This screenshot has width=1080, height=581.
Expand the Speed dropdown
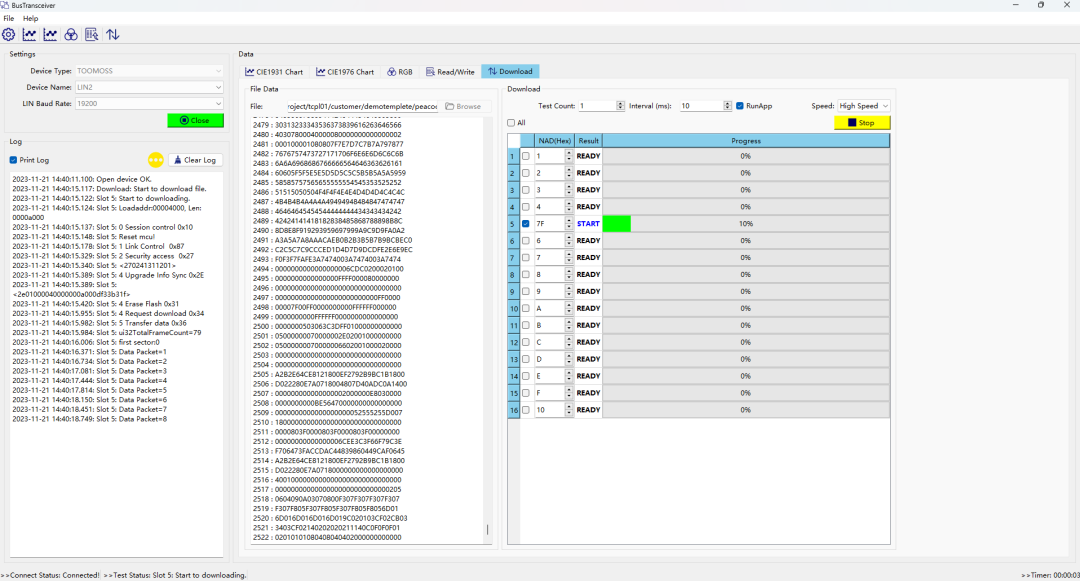864,106
